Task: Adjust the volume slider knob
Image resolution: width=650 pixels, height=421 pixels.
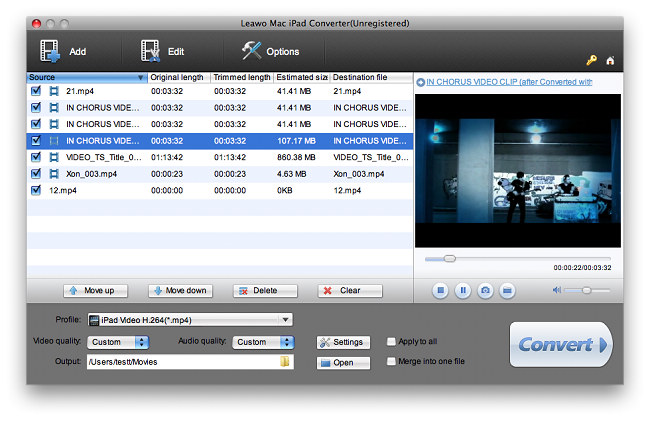Action: coord(586,290)
